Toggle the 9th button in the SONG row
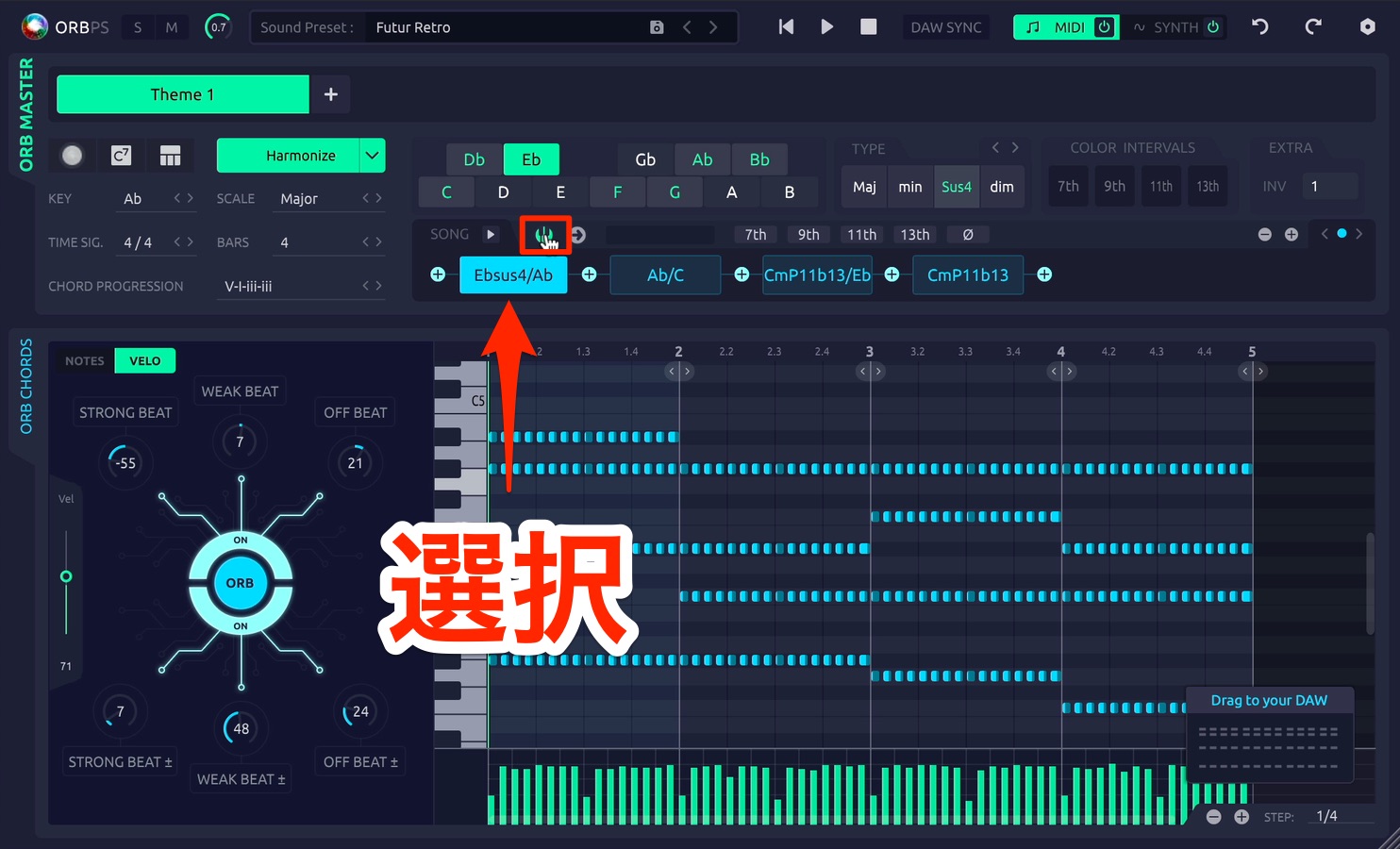Image resolution: width=1400 pixels, height=849 pixels. pos(808,234)
